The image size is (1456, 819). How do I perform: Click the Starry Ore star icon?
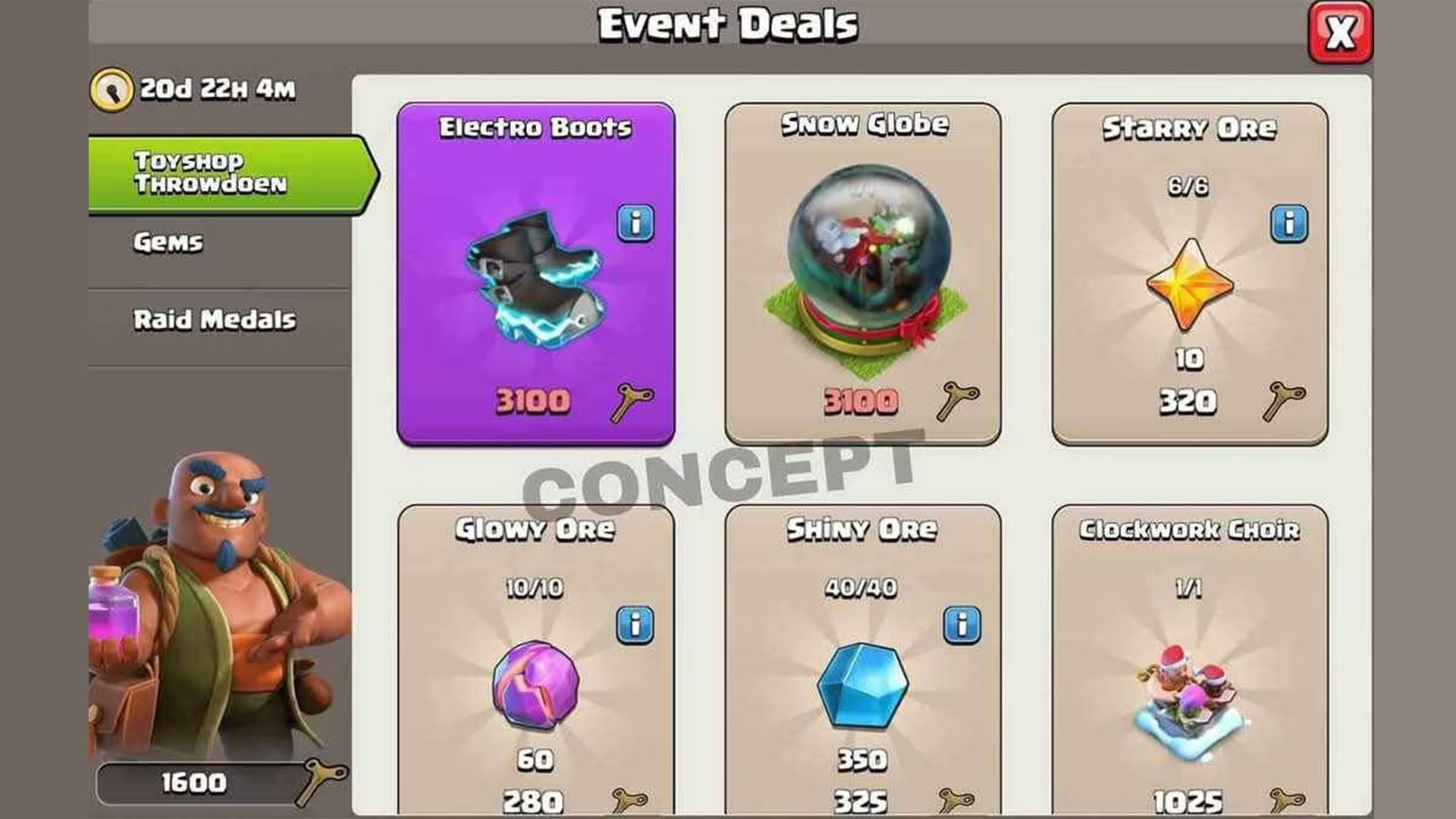[x=1189, y=285]
